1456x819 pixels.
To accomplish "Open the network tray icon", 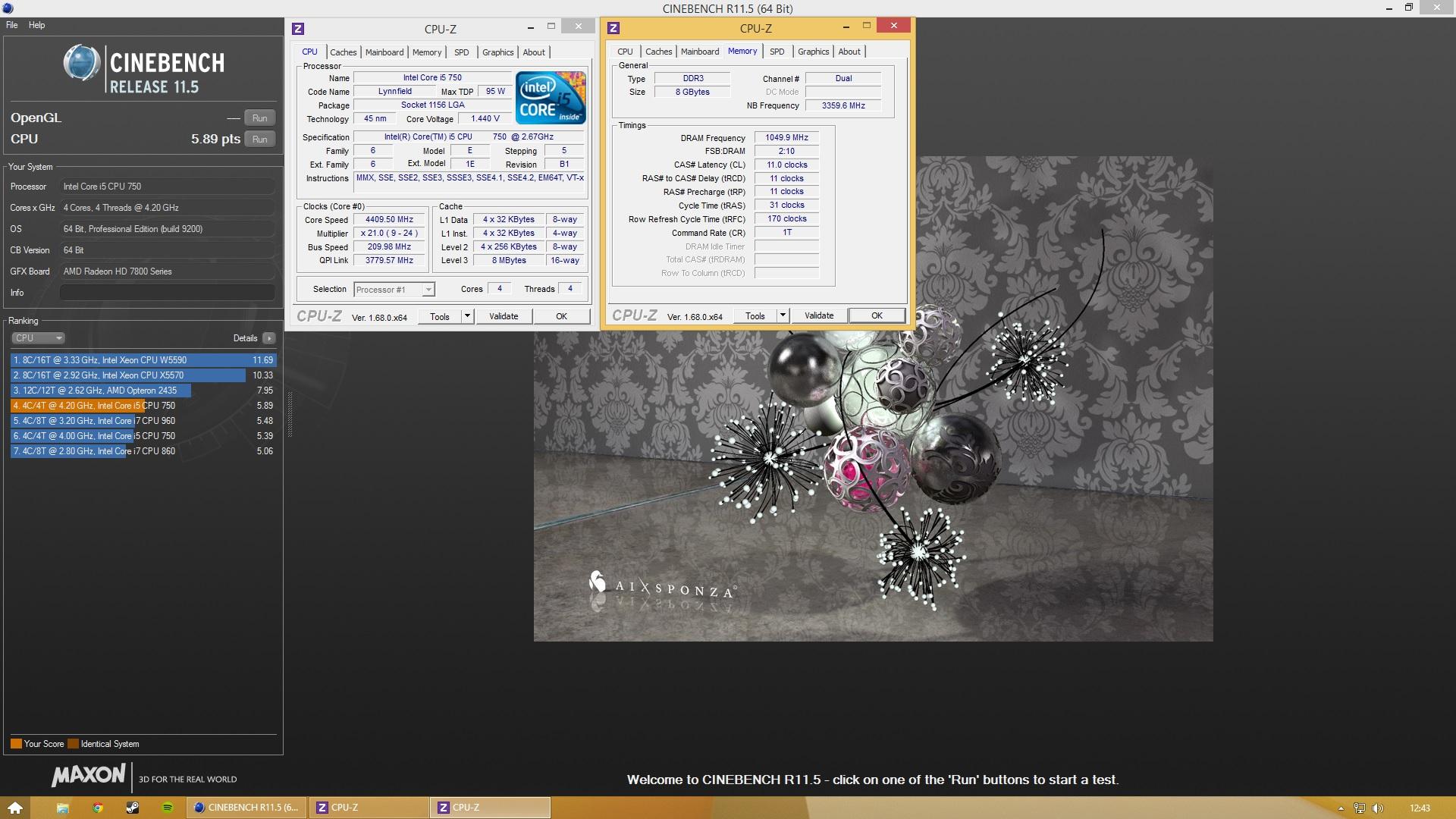I will [x=1360, y=808].
